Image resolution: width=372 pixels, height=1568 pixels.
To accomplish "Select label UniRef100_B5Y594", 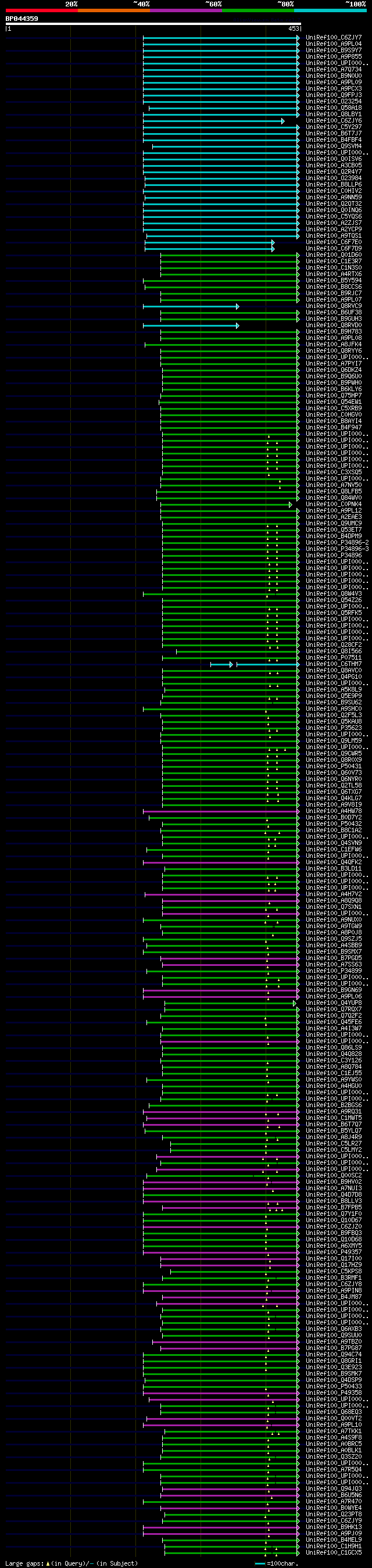I will pos(334,281).
